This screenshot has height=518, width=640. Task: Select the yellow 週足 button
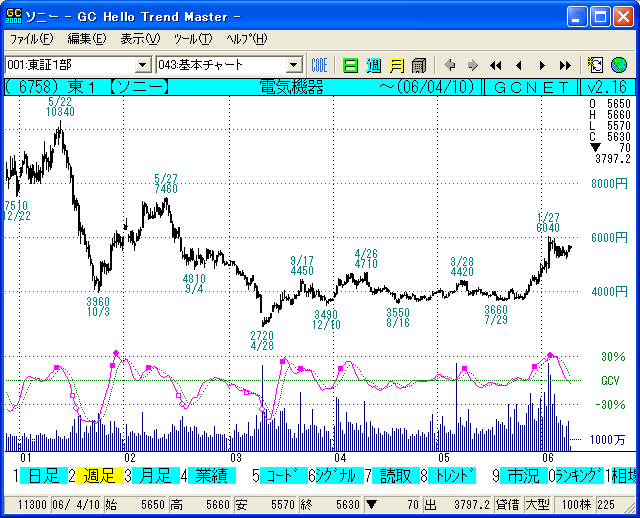[x=100, y=476]
